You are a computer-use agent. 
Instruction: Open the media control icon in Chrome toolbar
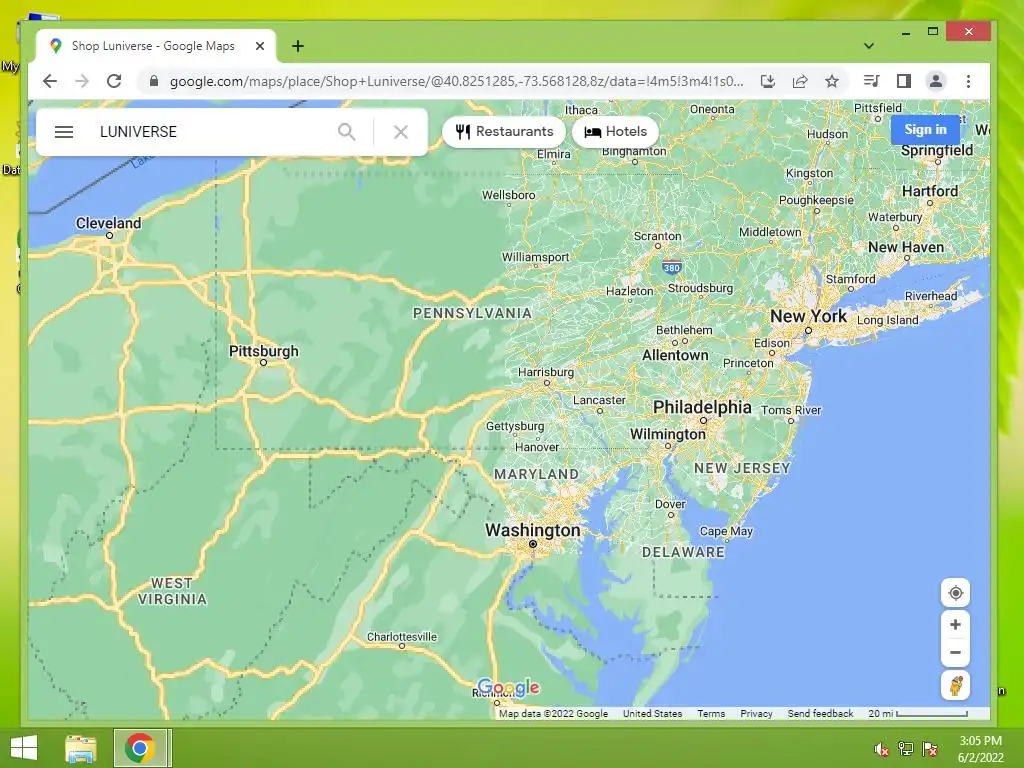click(871, 81)
